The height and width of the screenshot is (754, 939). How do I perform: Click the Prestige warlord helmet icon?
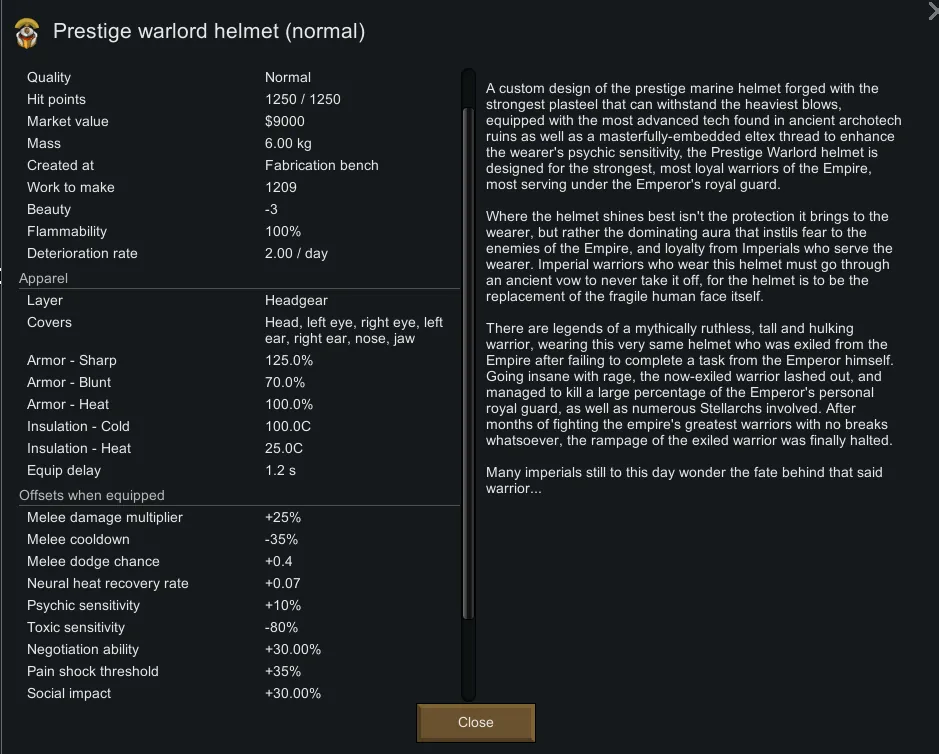pyautogui.click(x=27, y=33)
